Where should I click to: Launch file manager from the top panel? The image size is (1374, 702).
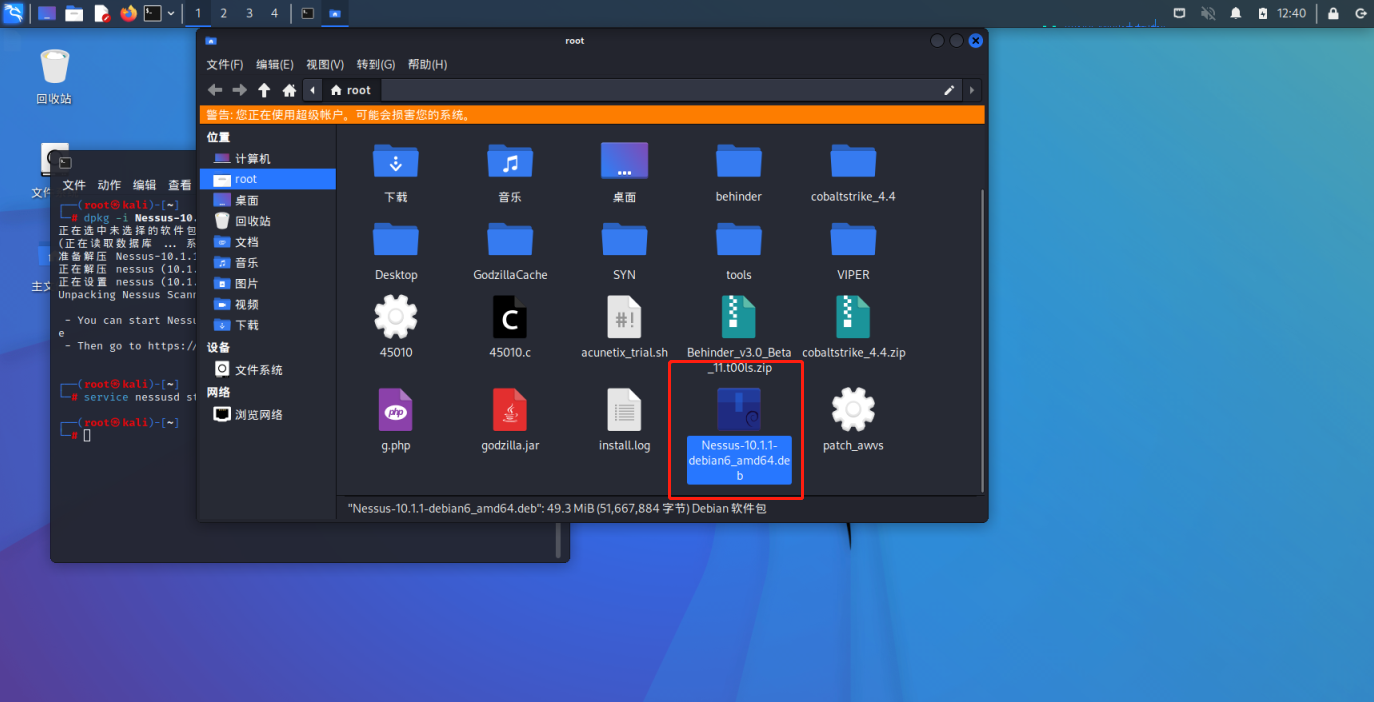(x=74, y=13)
